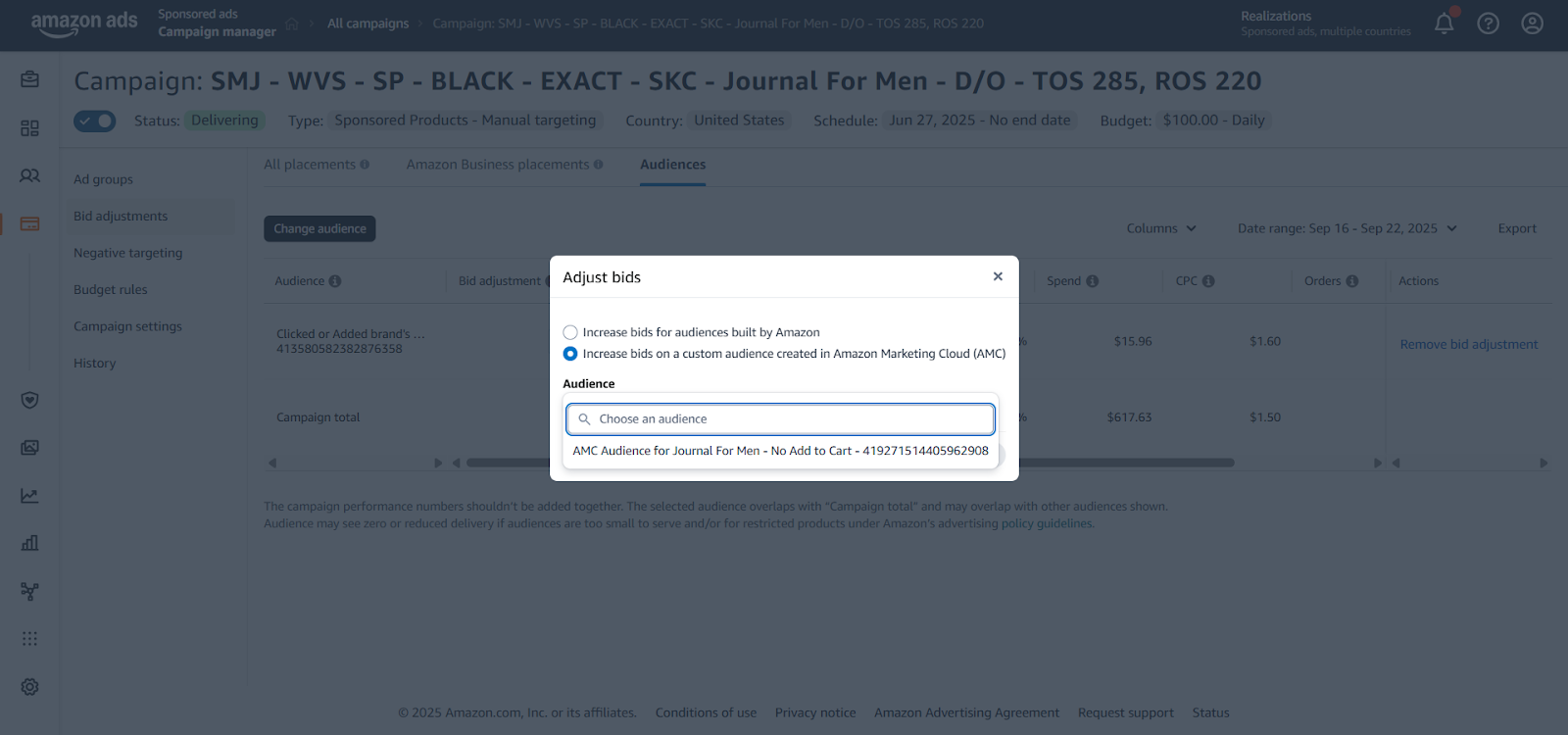Select Increase bids for audiences built by Amazon
The width and height of the screenshot is (1568, 735).
(570, 332)
